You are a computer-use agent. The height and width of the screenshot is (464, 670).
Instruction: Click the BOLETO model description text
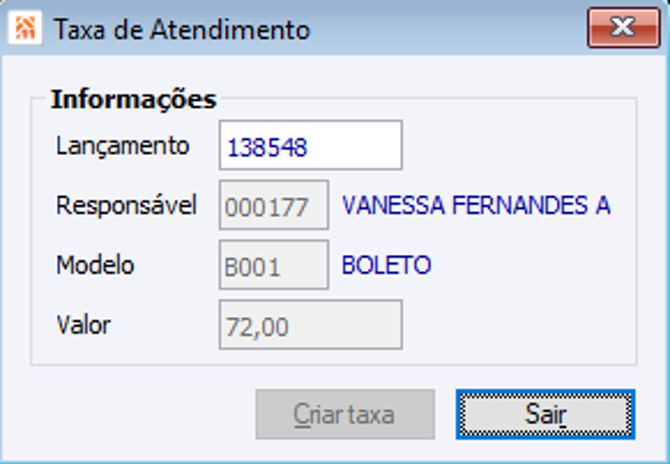tap(386, 266)
